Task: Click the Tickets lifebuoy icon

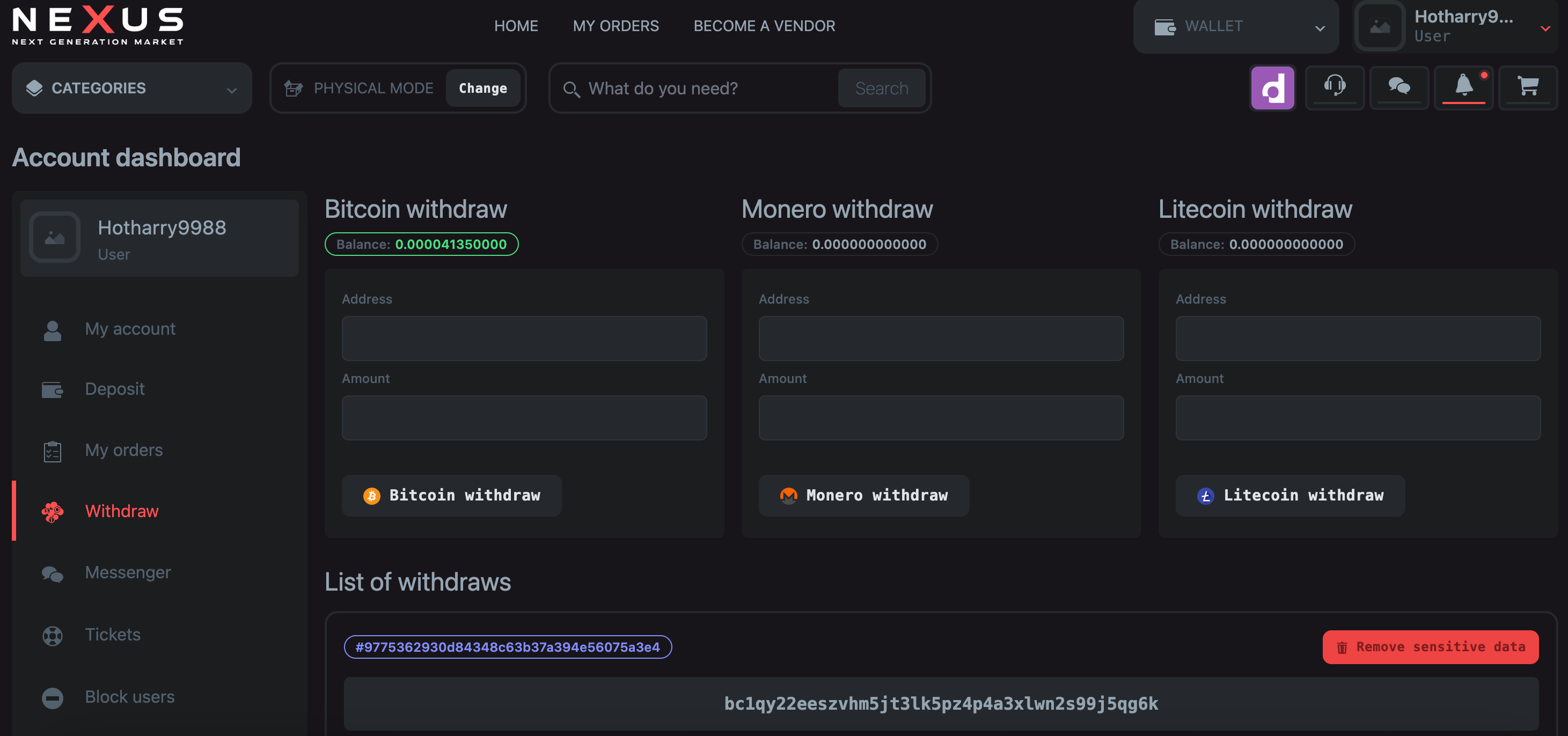Action: point(53,636)
